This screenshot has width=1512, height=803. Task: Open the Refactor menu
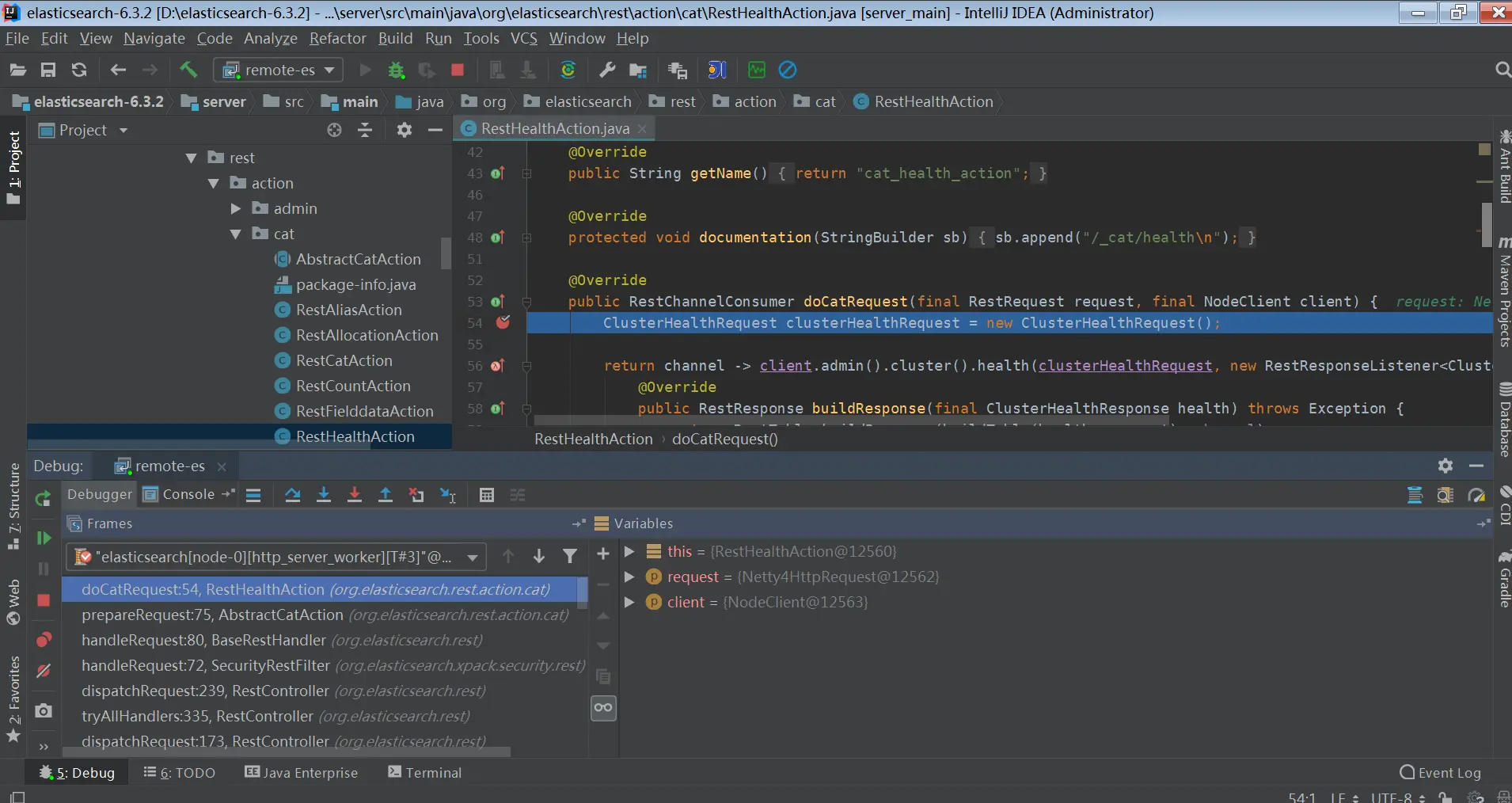337,38
